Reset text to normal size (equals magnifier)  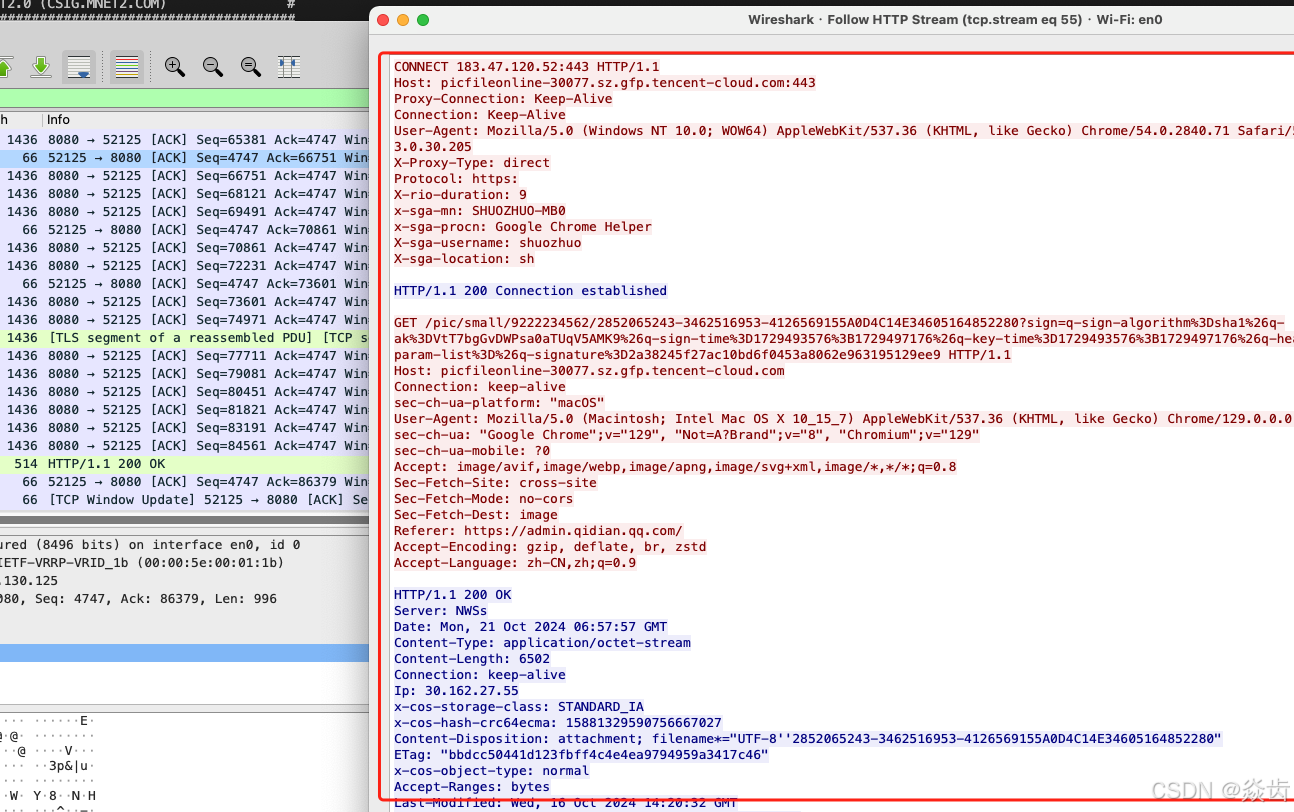tap(251, 67)
